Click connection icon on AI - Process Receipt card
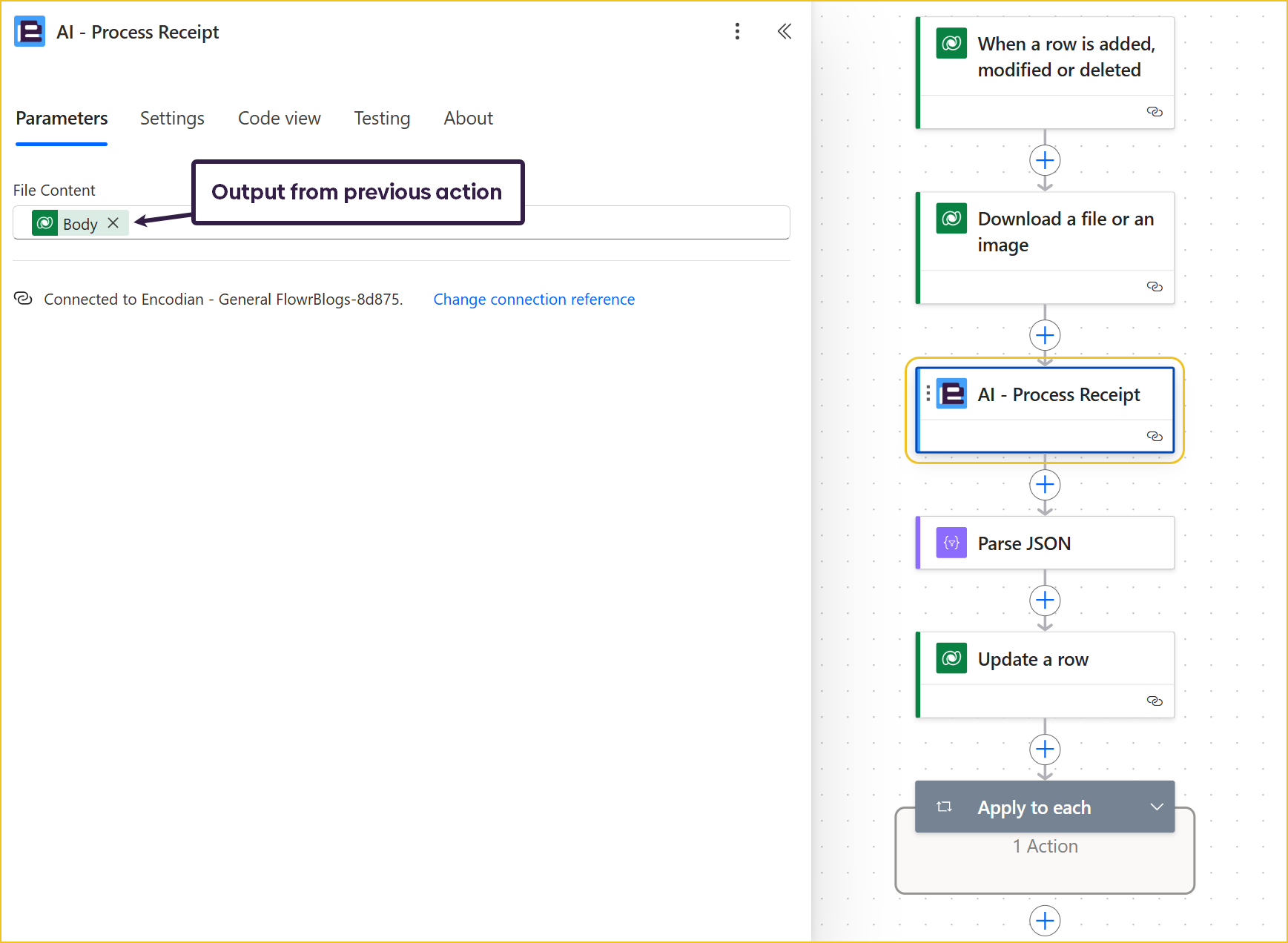1288x943 pixels. pyautogui.click(x=1155, y=436)
